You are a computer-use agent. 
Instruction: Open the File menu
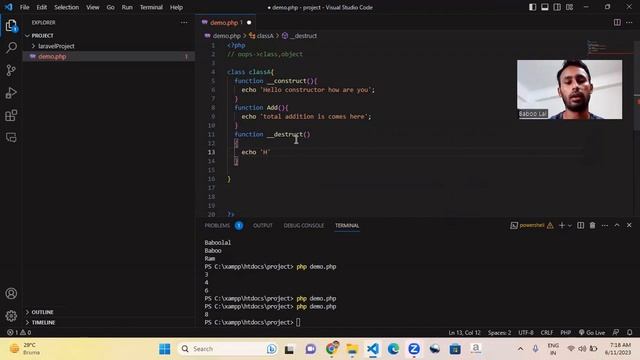pos(24,7)
